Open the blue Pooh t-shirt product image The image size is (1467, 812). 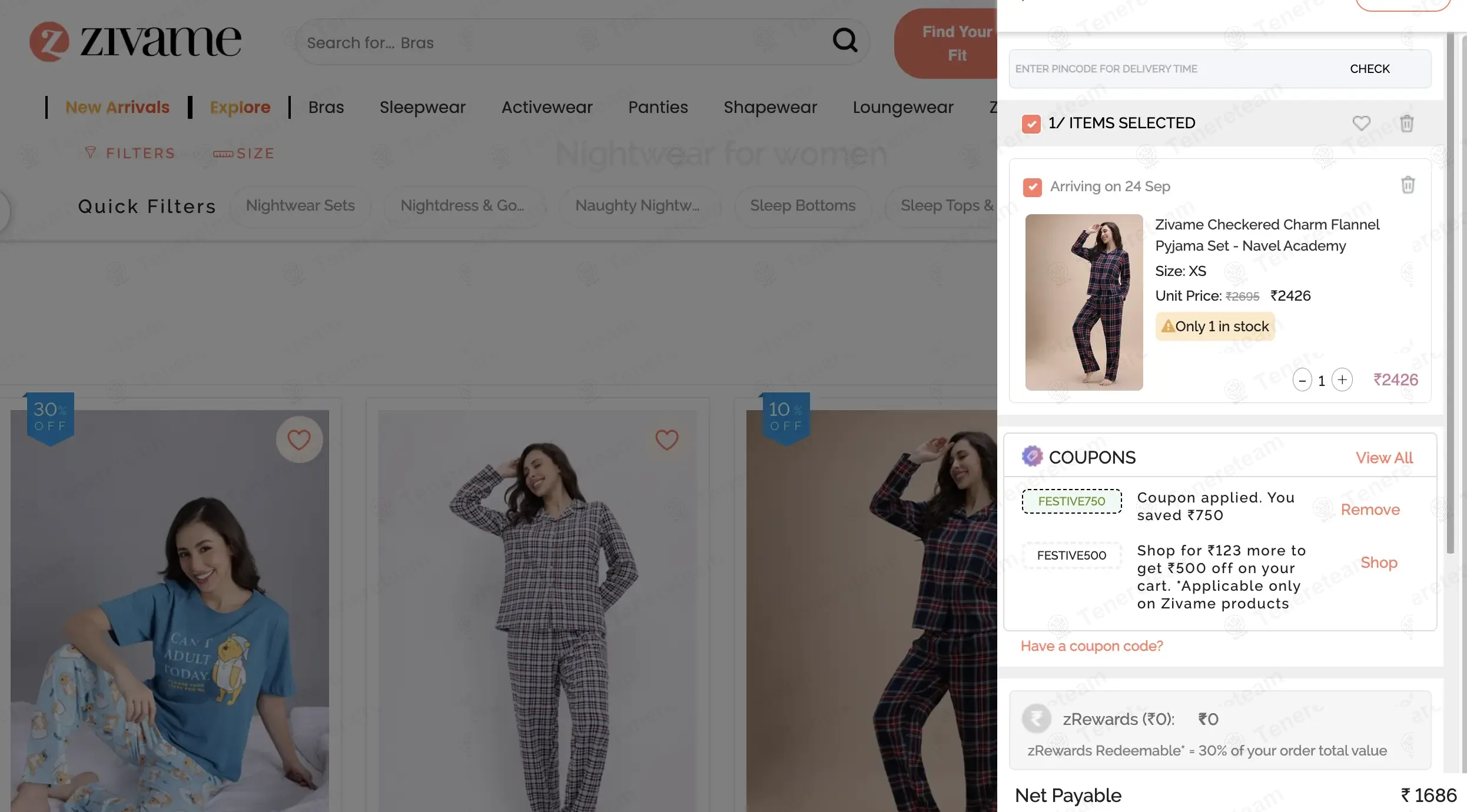tap(170, 611)
